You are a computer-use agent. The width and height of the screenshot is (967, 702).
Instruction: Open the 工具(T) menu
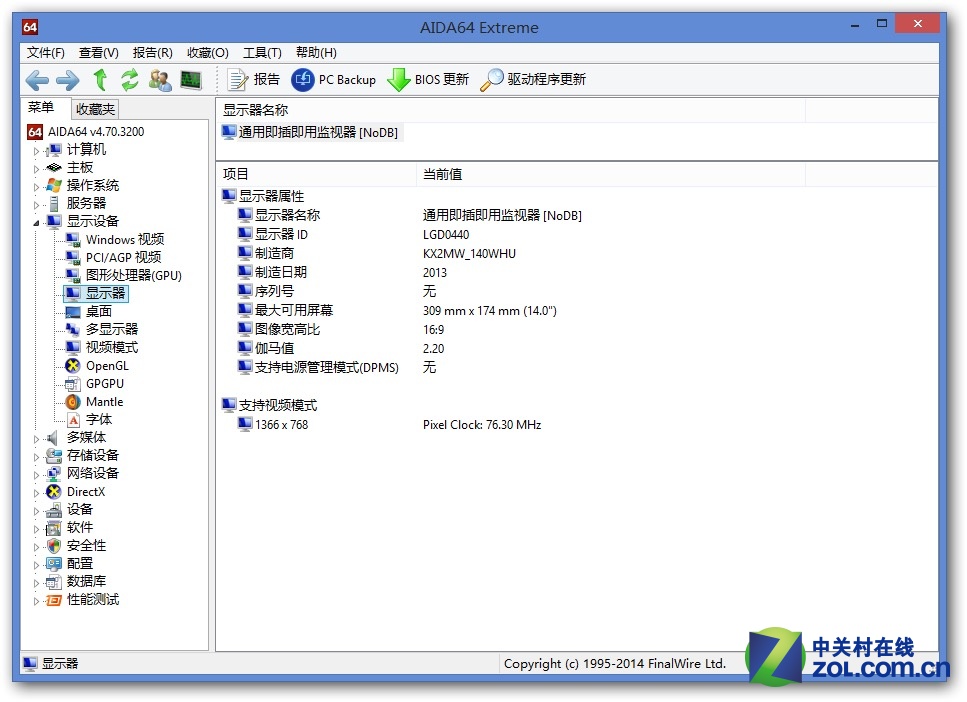(262, 52)
